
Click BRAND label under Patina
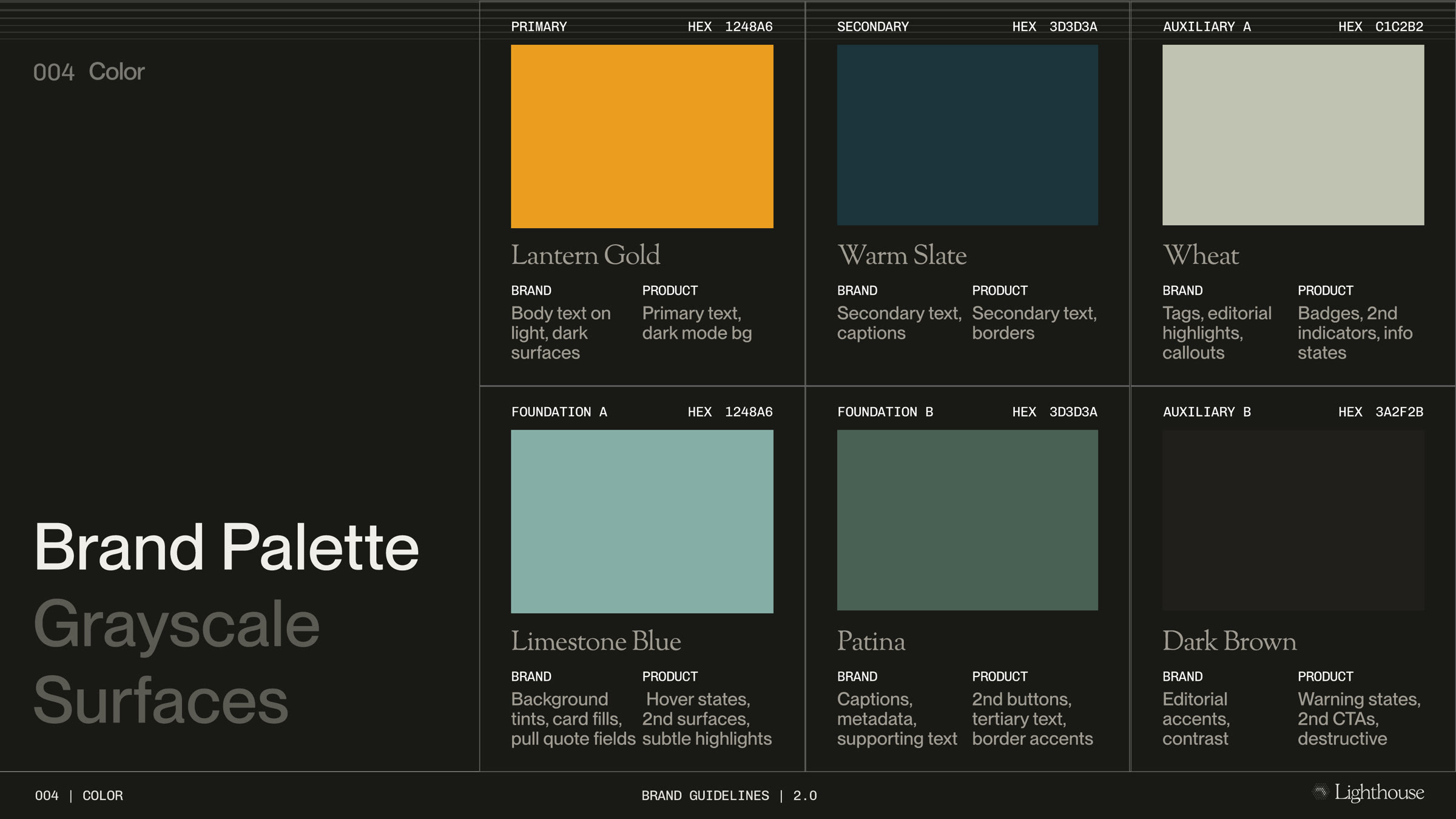[x=857, y=676]
